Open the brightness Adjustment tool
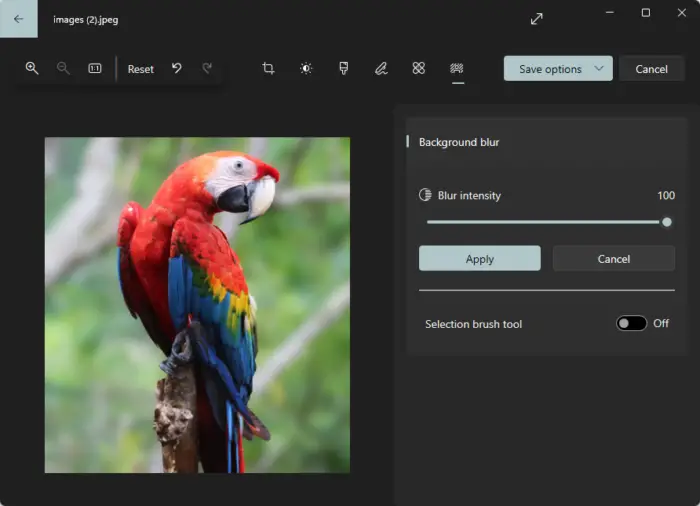Screen dimensions: 700x506 pyautogui.click(x=306, y=68)
